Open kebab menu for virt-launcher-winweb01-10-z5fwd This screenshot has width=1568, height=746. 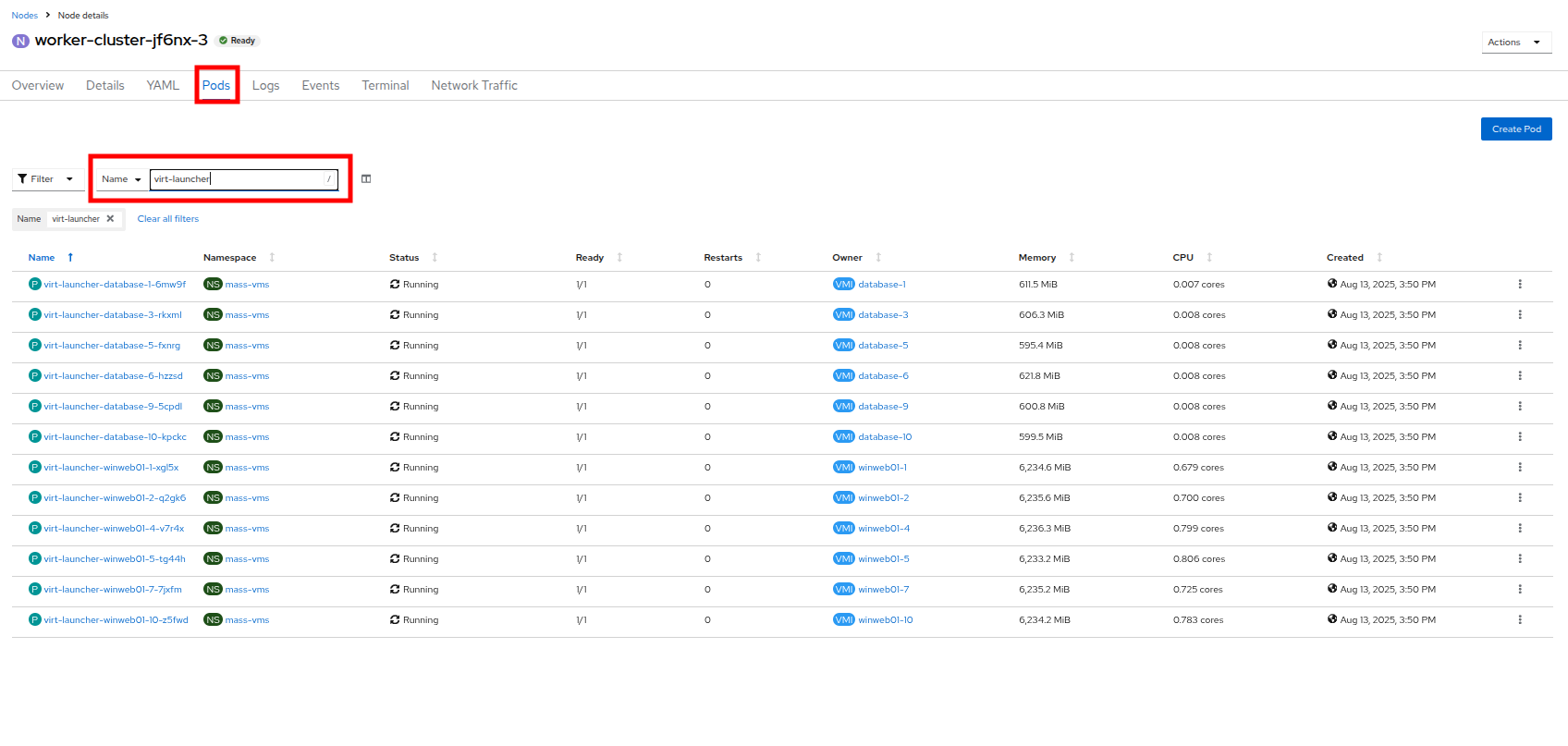[x=1520, y=620]
